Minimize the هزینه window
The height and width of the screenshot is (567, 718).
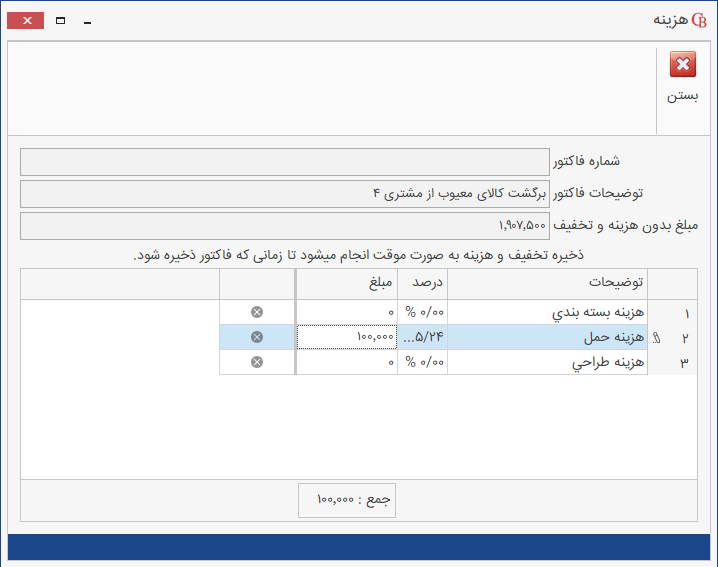click(88, 20)
